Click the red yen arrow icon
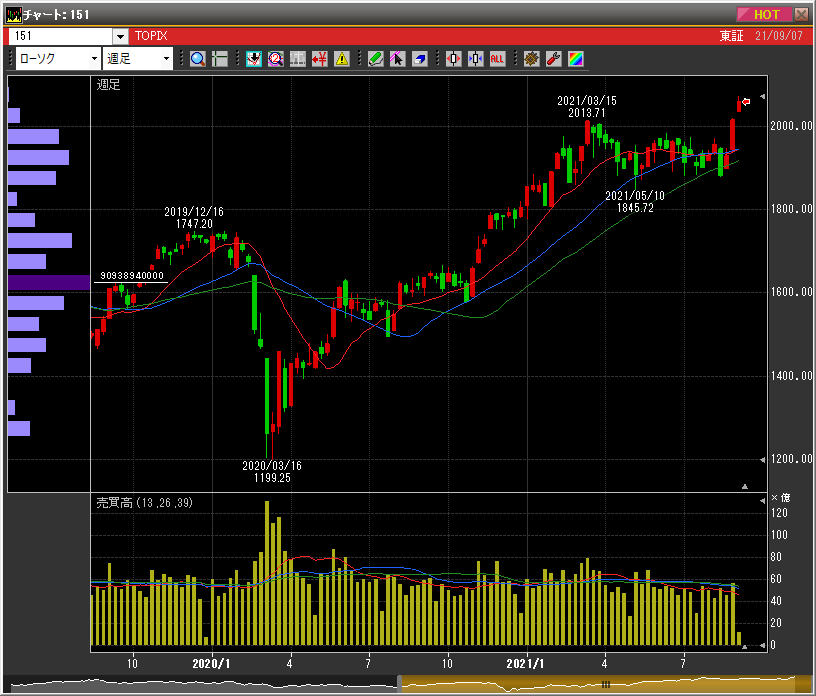816x696 pixels. tap(320, 59)
